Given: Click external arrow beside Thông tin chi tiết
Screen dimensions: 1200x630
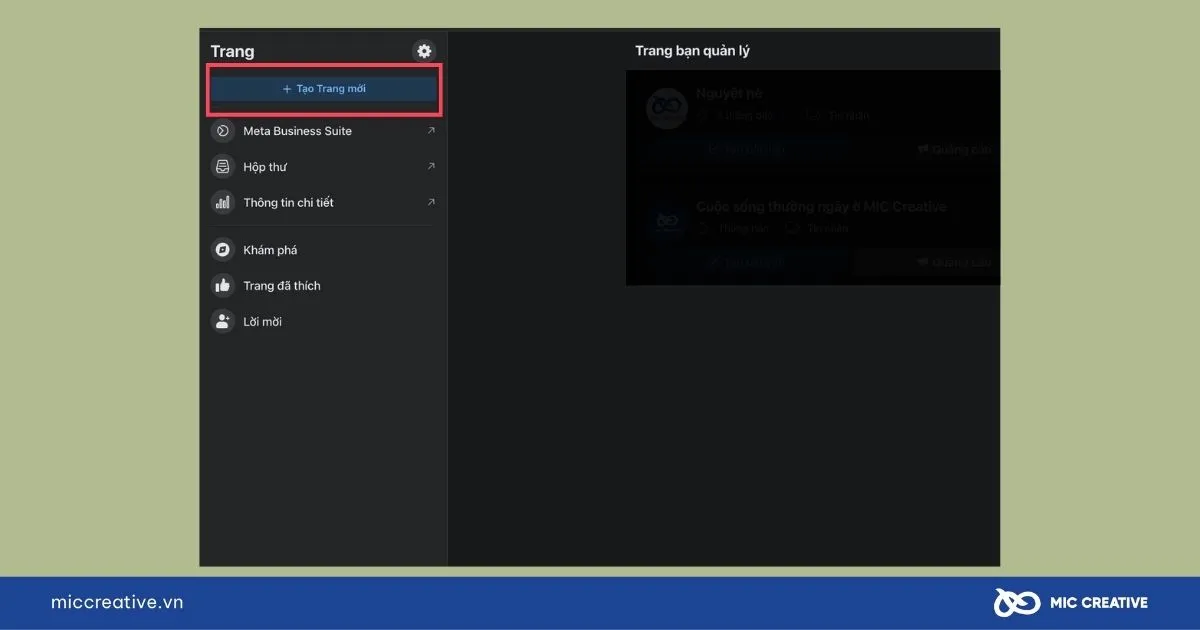Looking at the screenshot, I should click(431, 203).
